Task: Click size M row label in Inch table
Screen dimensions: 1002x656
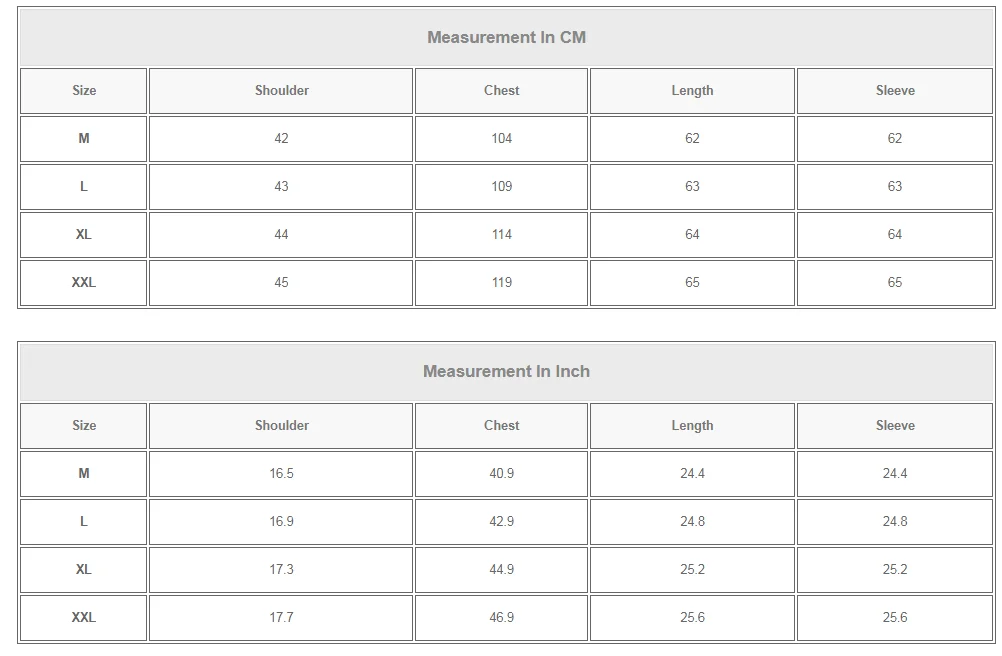Action: 84,473
